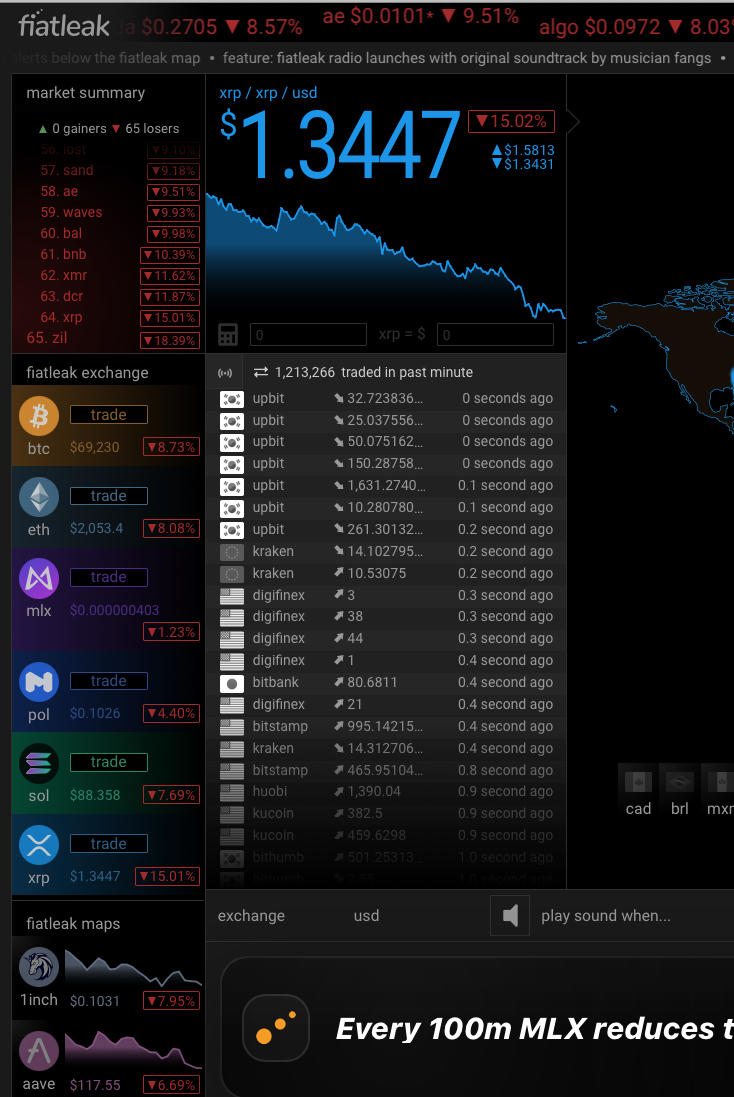Screen dimensions: 734x1097
Task: Click the 0 gainers 65 losers summary
Action: tap(108, 129)
